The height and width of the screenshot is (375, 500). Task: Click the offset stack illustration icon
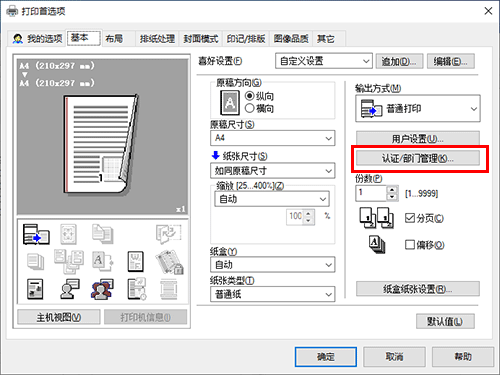377,245
